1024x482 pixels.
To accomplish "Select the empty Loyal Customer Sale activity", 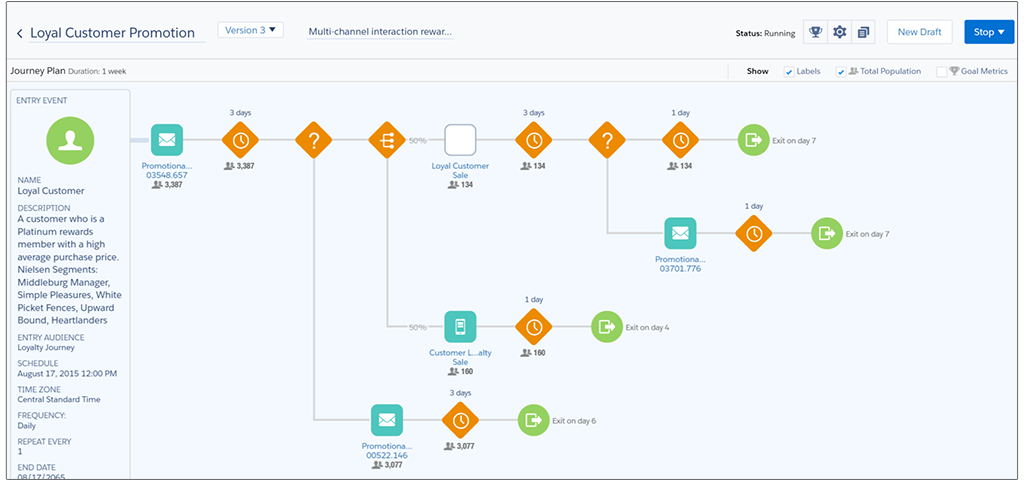I will (x=460, y=140).
